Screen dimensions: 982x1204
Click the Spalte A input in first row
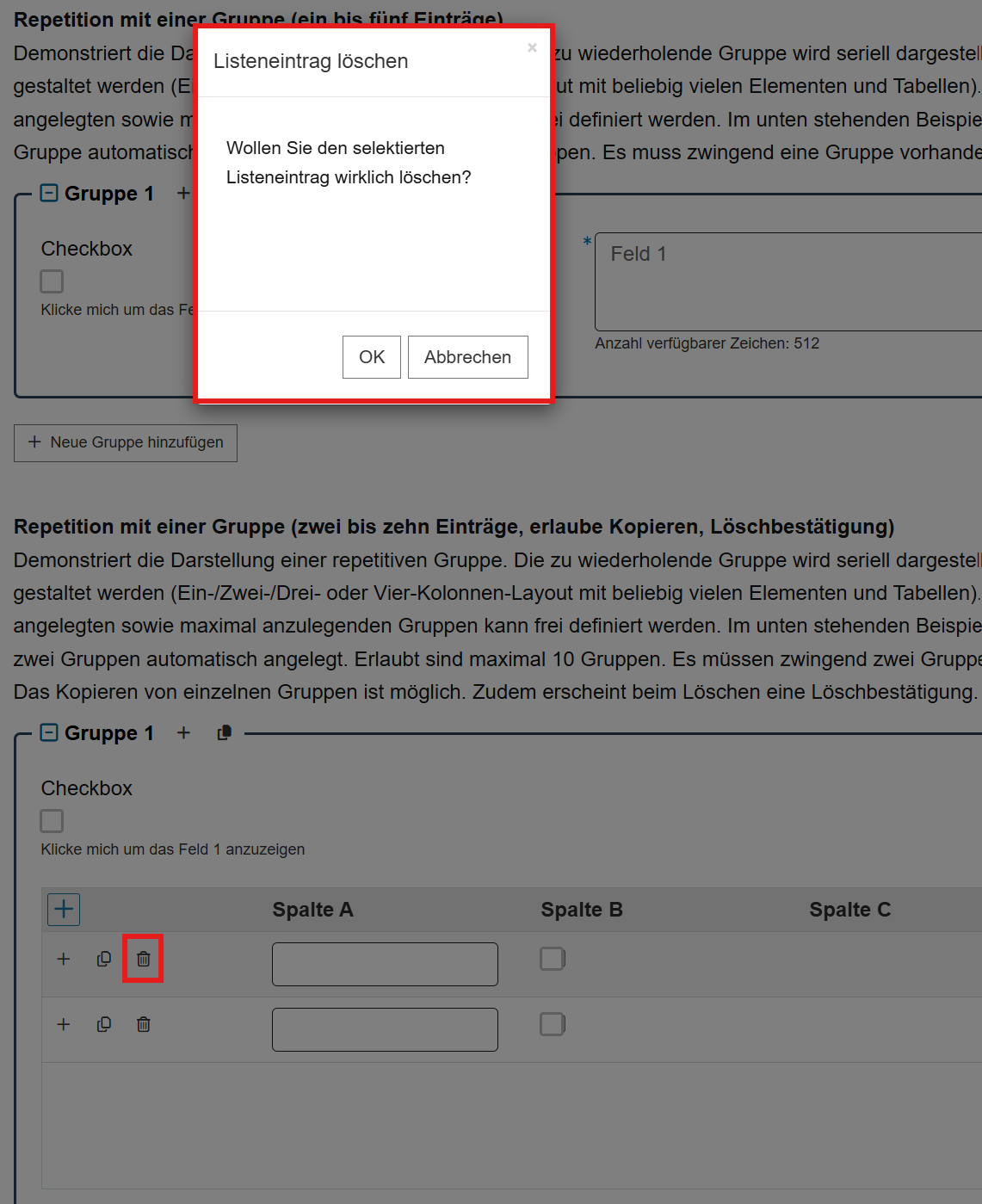coord(385,964)
